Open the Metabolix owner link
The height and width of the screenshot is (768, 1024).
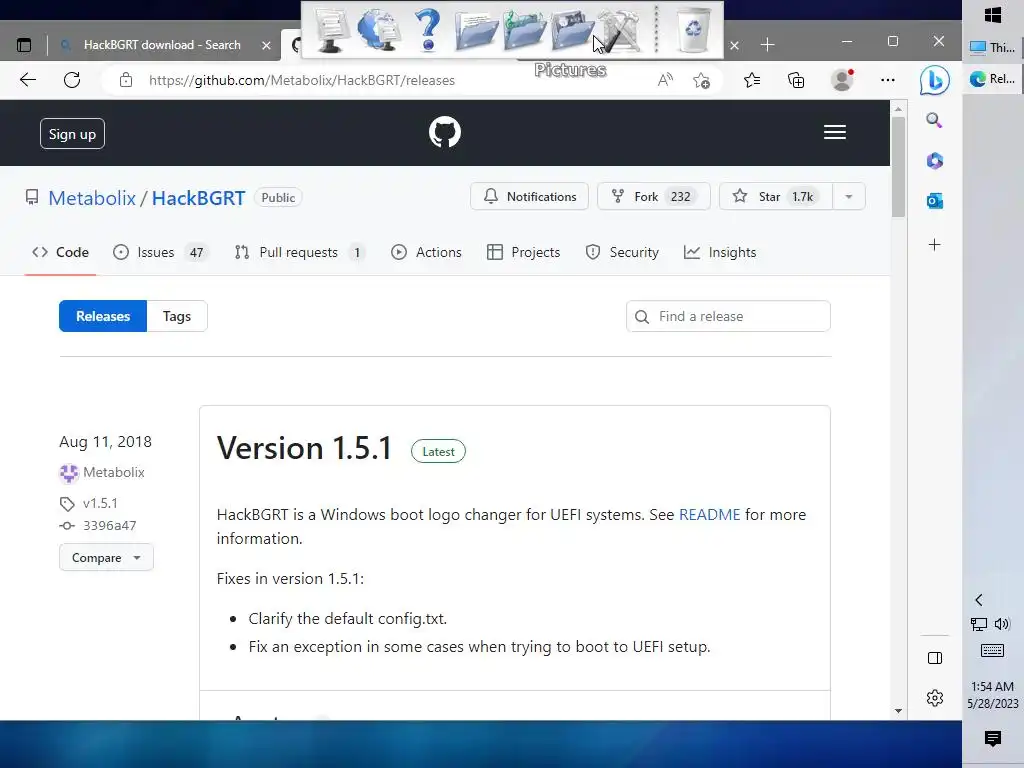tap(92, 198)
